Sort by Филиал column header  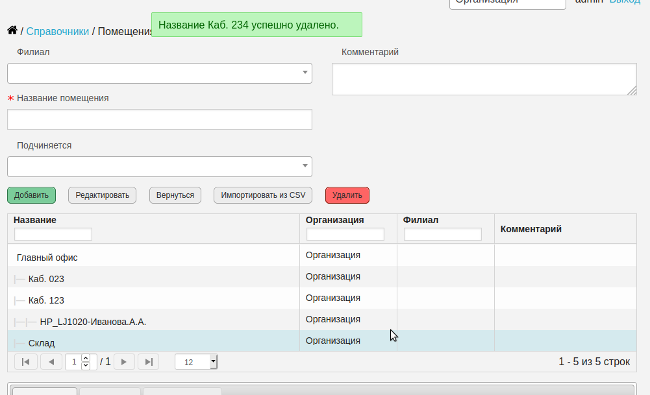click(420, 220)
